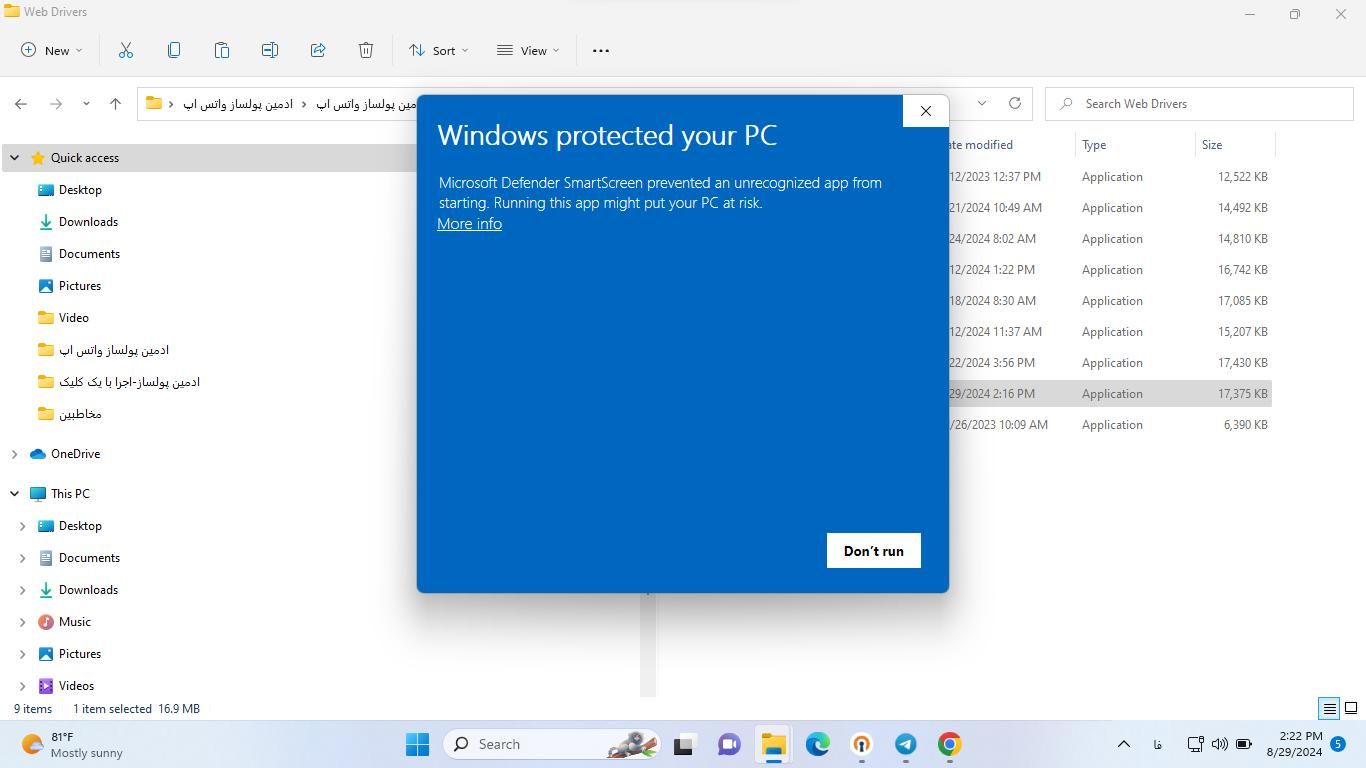Select Pictures under Quick access
This screenshot has width=1366, height=768.
pyautogui.click(x=80, y=286)
